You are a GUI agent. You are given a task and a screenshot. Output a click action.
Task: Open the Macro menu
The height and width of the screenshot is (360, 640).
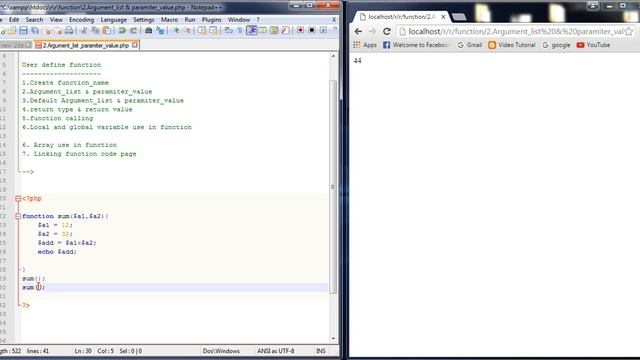click(169, 20)
